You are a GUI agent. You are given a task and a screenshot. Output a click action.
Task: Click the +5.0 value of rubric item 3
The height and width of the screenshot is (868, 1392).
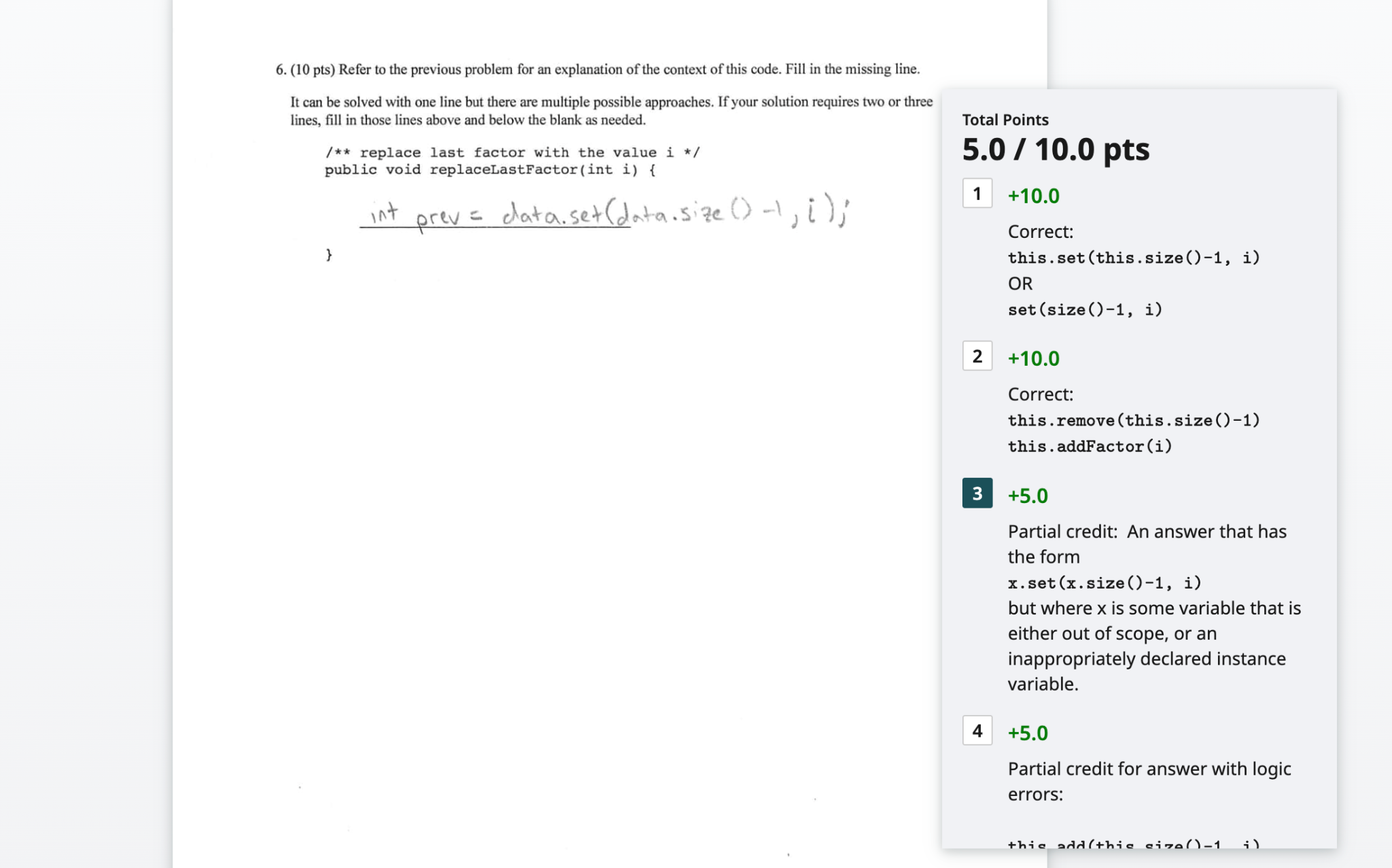(1028, 496)
